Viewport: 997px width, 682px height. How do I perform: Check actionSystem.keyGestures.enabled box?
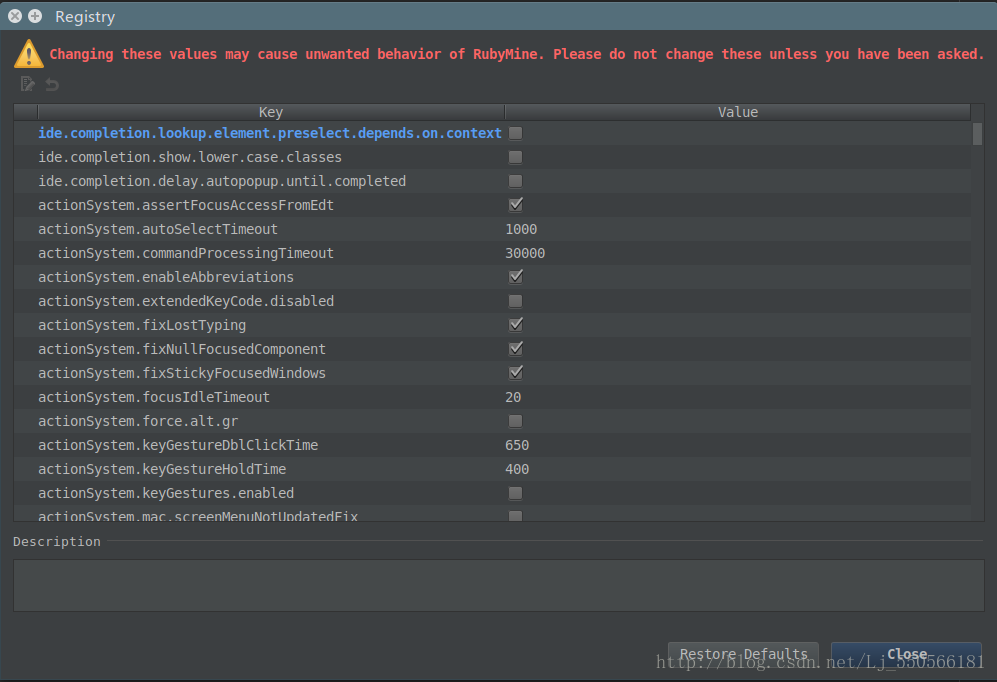pos(516,493)
